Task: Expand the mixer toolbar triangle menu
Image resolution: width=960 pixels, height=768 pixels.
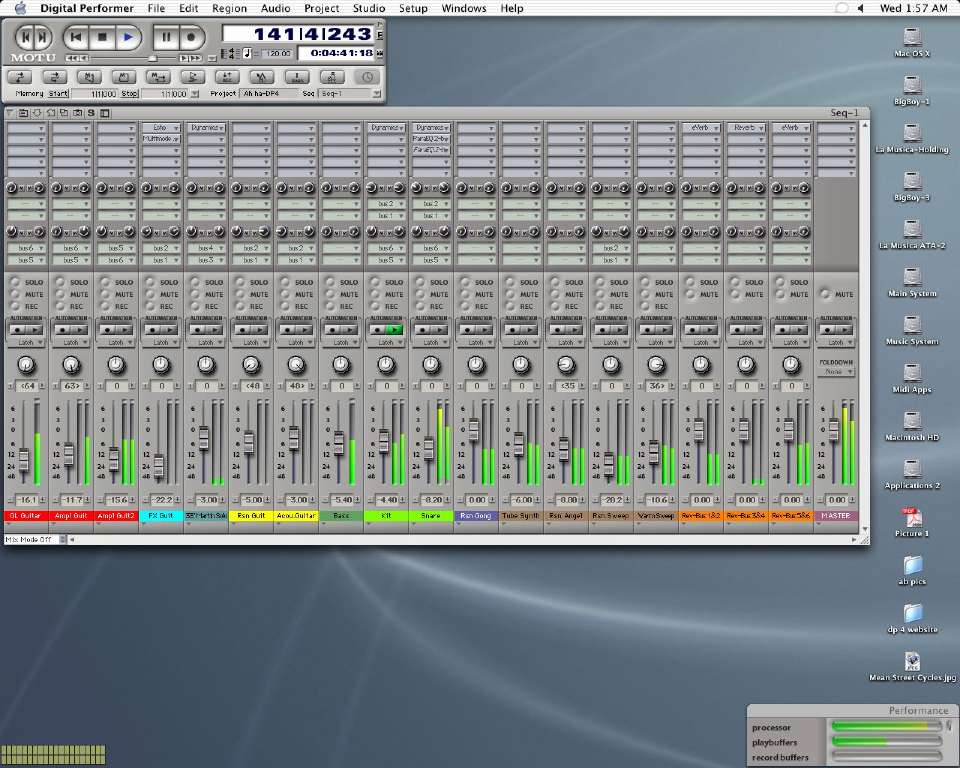Action: coord(10,113)
